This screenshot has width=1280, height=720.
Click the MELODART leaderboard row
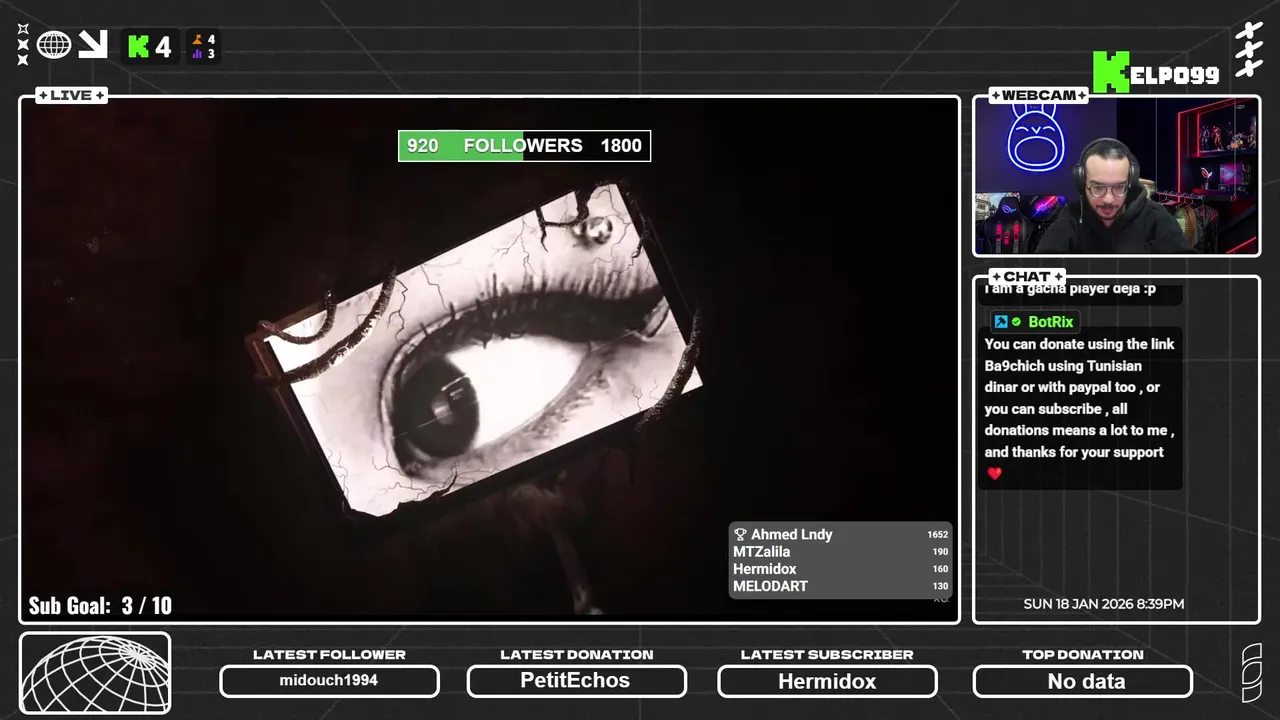click(x=840, y=586)
